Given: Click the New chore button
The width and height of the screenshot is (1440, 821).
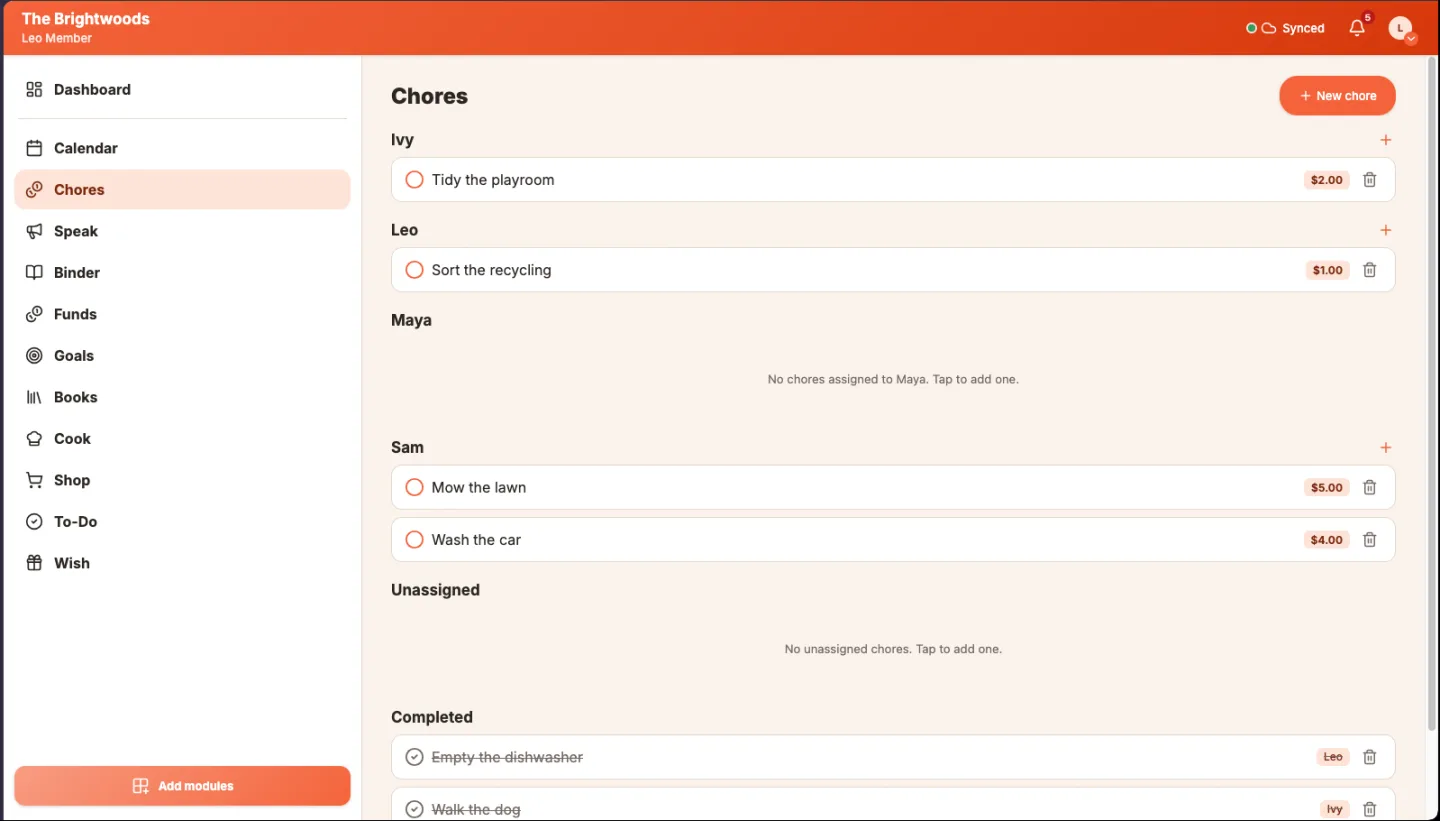Looking at the screenshot, I should tap(1337, 96).
